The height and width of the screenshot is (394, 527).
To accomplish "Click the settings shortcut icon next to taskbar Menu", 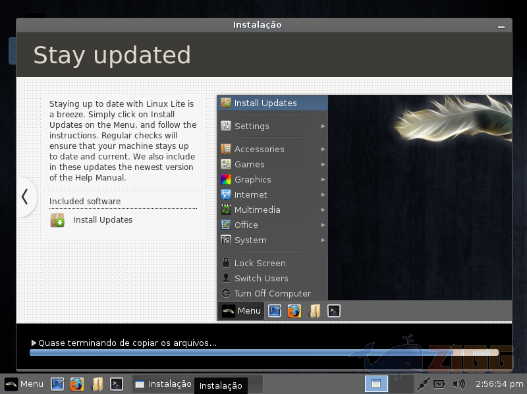I will 57,384.
